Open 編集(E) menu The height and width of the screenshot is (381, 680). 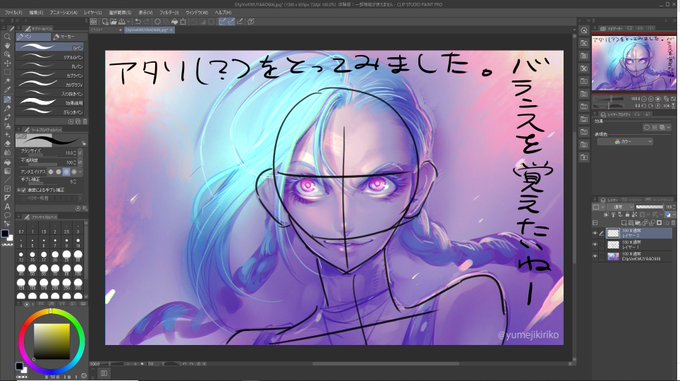[36, 13]
